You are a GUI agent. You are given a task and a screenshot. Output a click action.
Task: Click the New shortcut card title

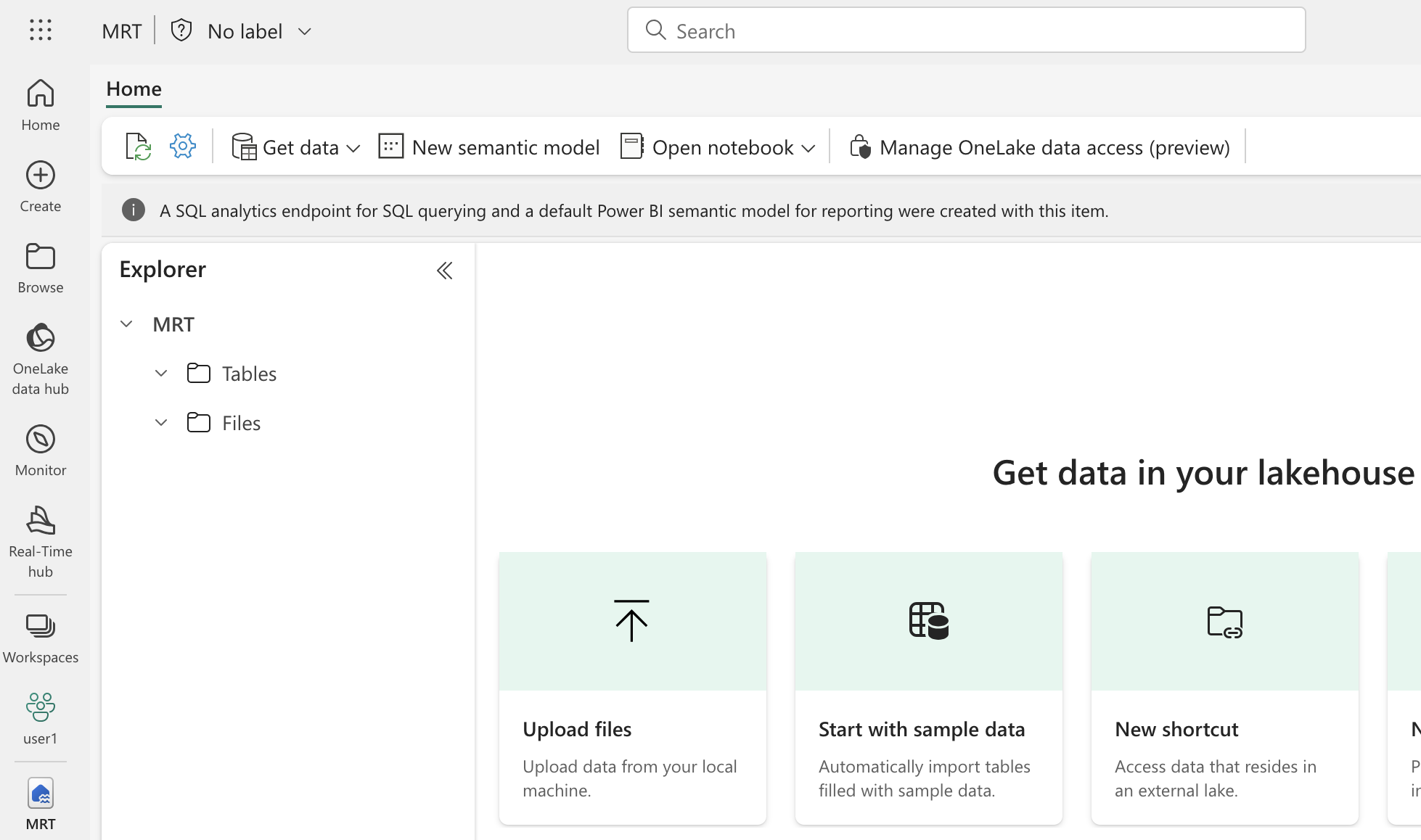(x=1176, y=729)
